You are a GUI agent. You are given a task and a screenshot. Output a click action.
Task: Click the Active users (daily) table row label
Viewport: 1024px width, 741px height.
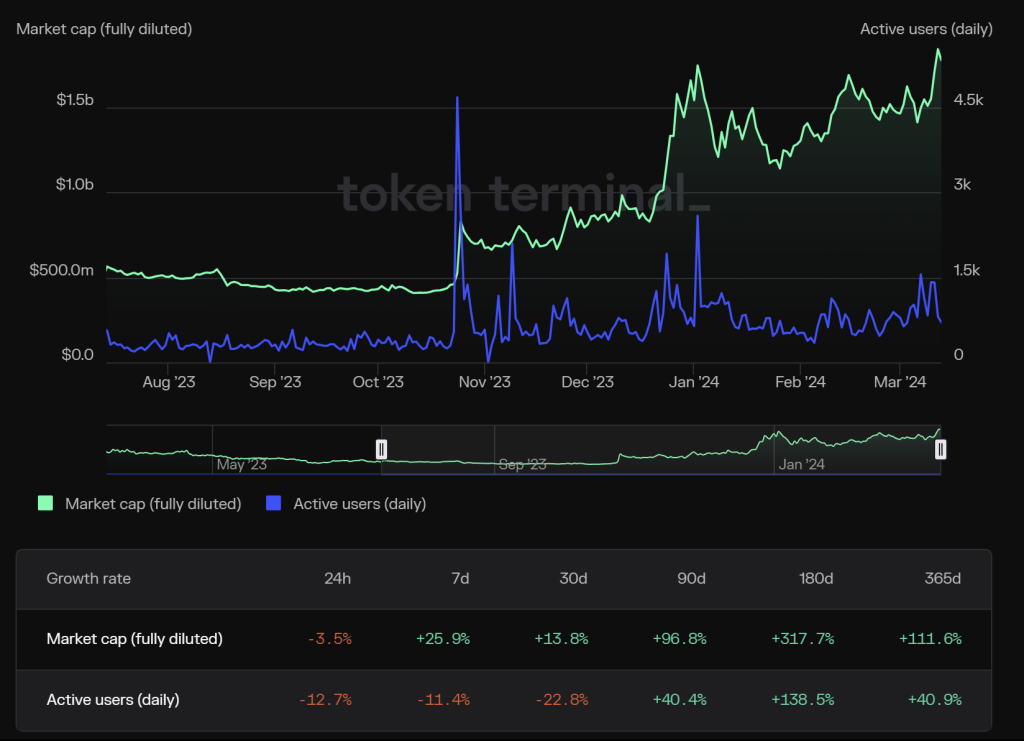point(113,700)
